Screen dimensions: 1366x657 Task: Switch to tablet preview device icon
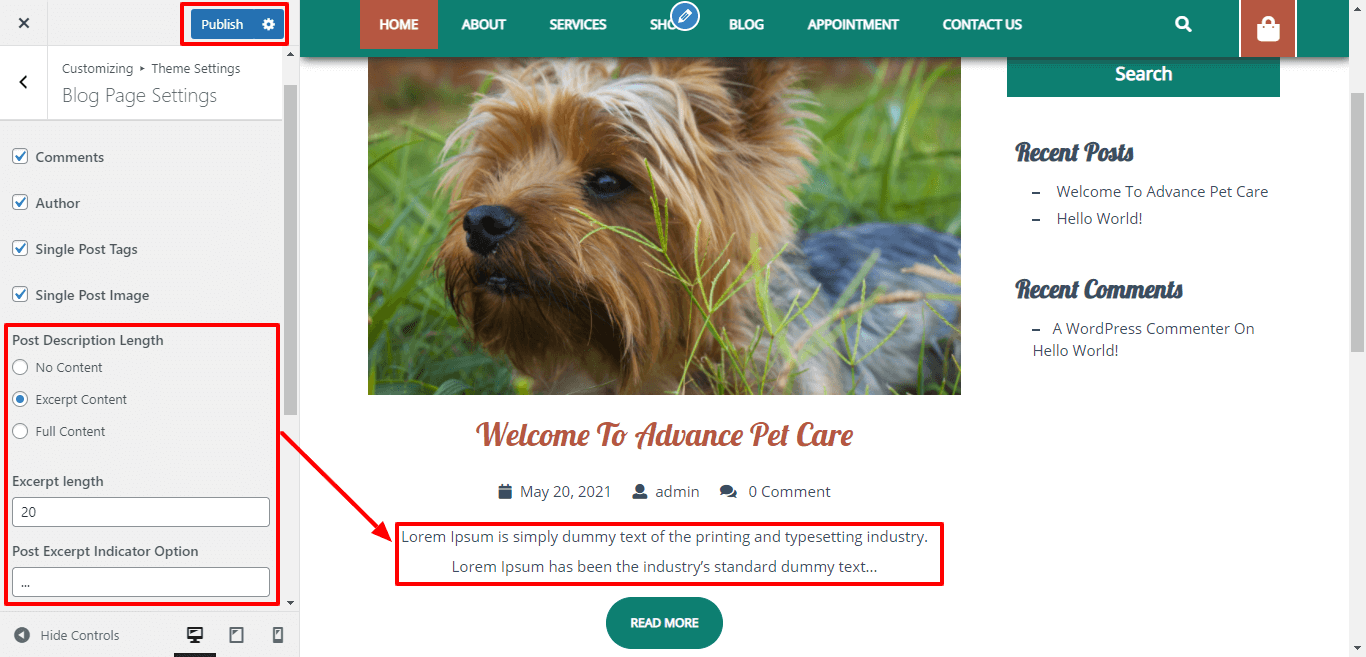237,635
